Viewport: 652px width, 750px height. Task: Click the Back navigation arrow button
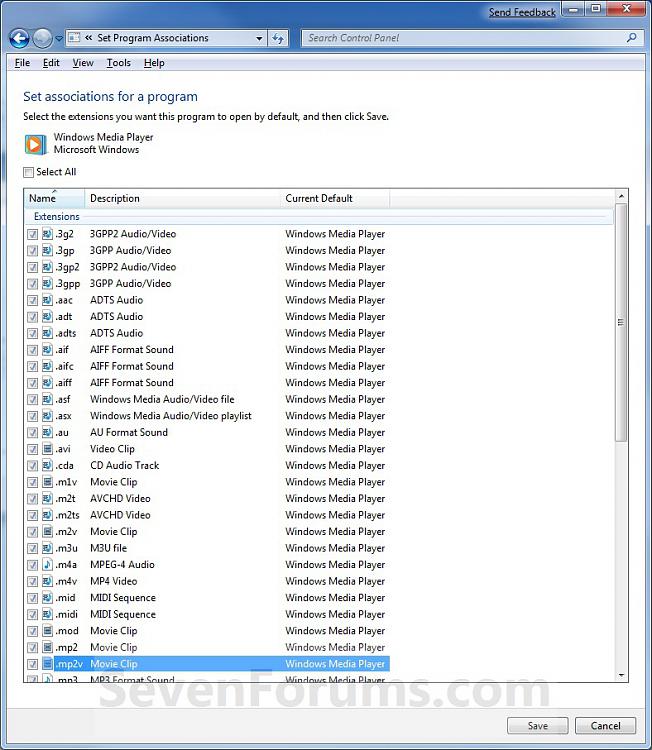click(20, 38)
